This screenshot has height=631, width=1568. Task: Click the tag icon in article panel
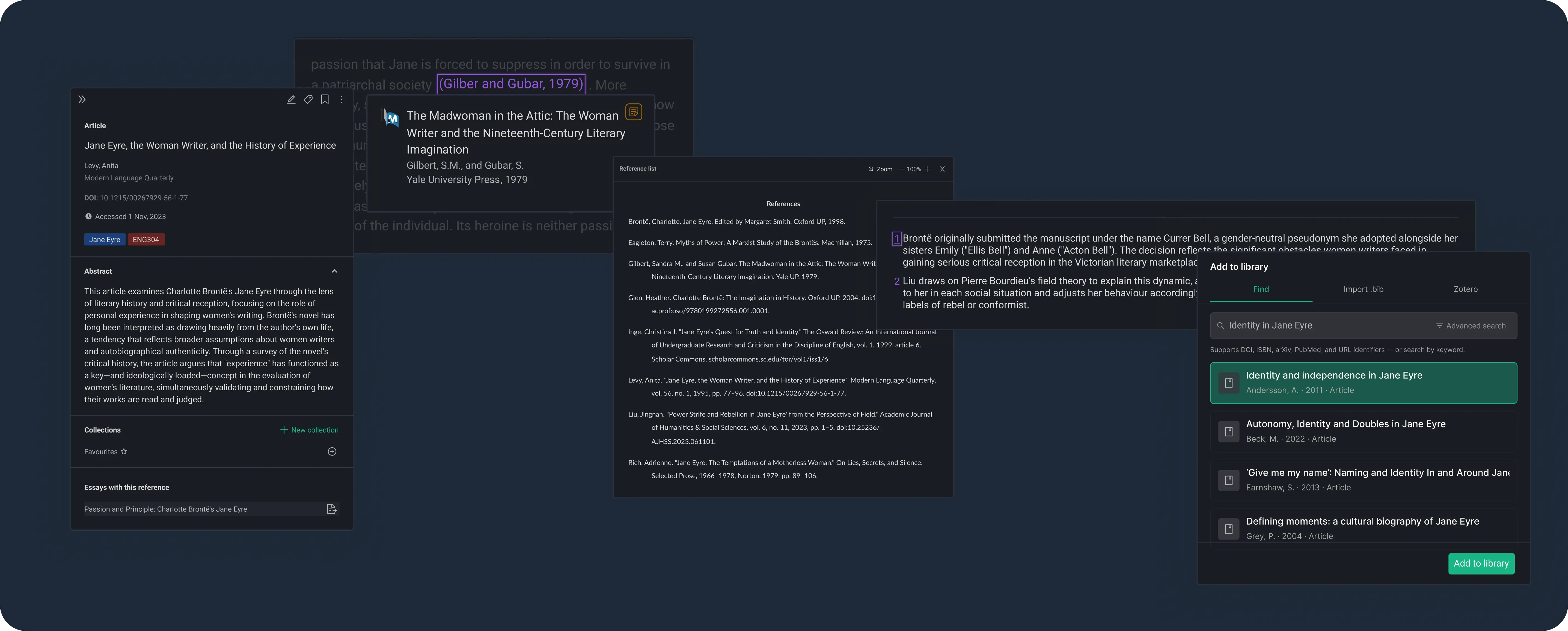(x=308, y=99)
